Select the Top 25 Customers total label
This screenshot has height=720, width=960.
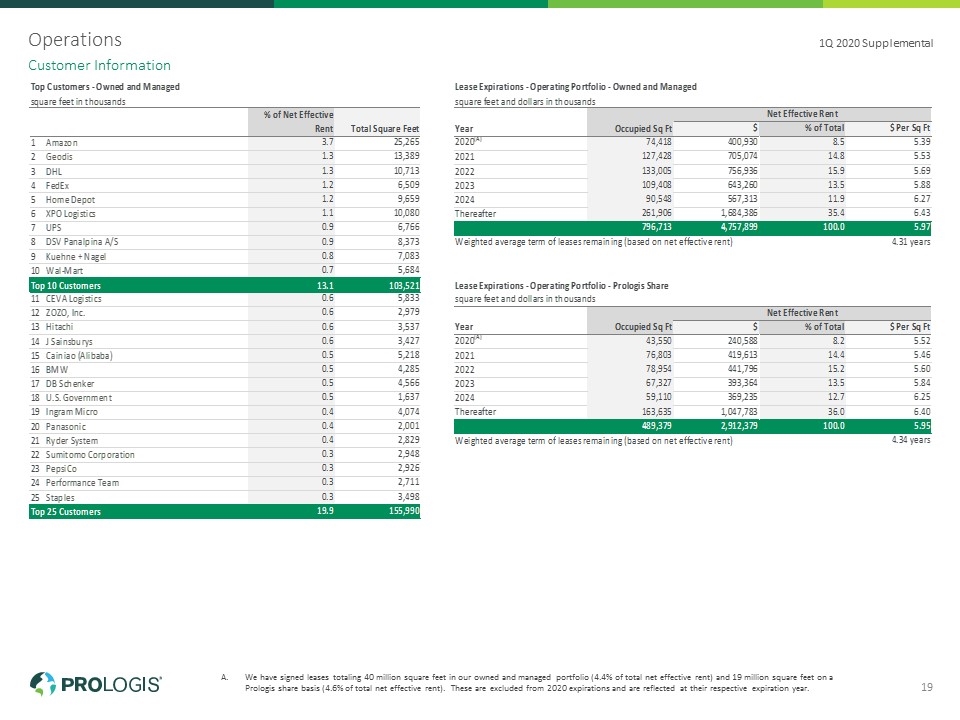[x=66, y=512]
